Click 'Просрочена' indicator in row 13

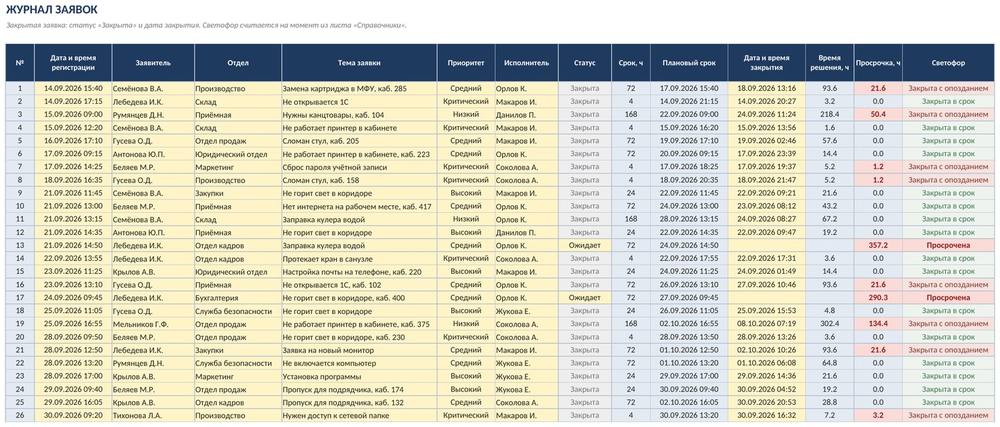pyautogui.click(x=948, y=245)
